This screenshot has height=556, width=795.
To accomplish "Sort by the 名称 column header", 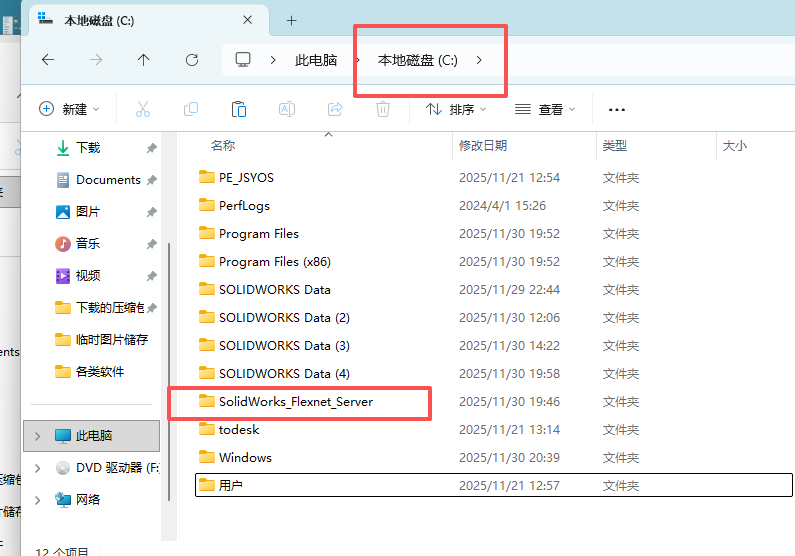I will coord(223,145).
